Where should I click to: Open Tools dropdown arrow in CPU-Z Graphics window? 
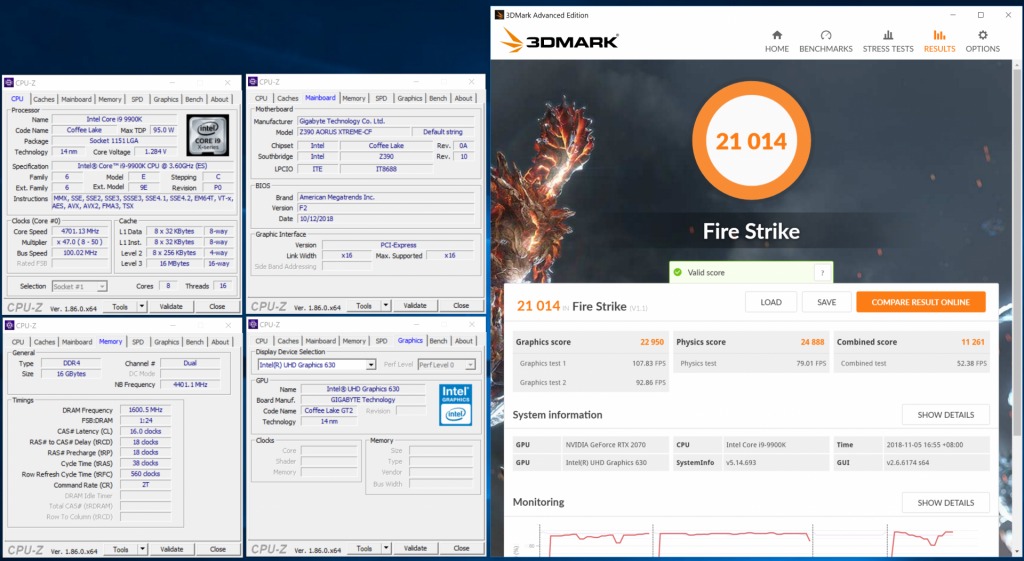(386, 549)
